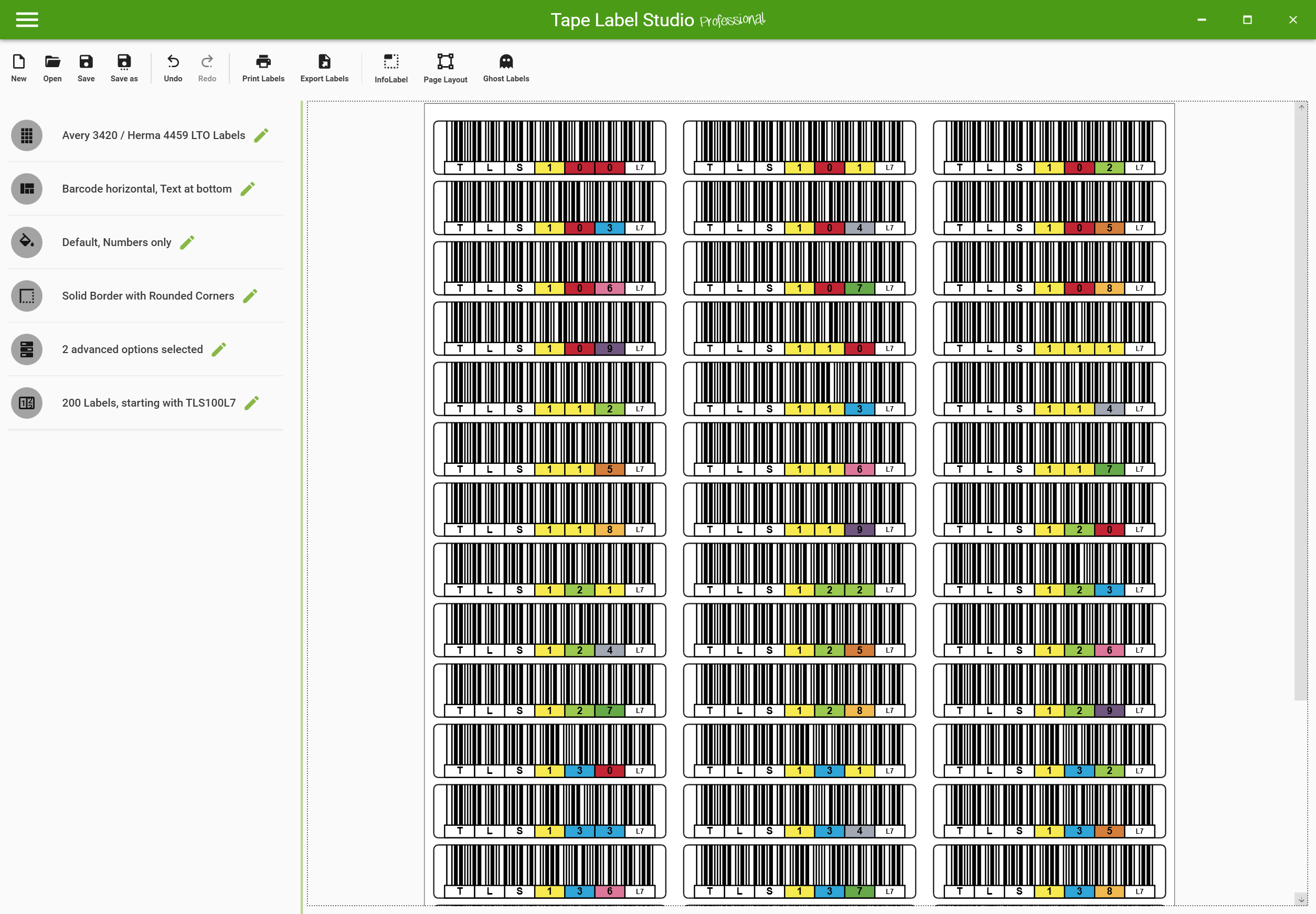Toggle Ghost Labels tool
Viewport: 1316px width, 914px height.
[x=506, y=68]
